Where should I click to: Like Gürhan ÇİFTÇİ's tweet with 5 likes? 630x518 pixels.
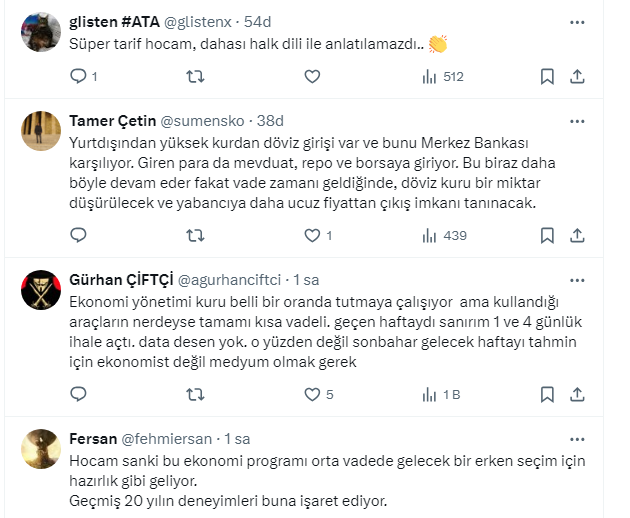pyautogui.click(x=312, y=395)
